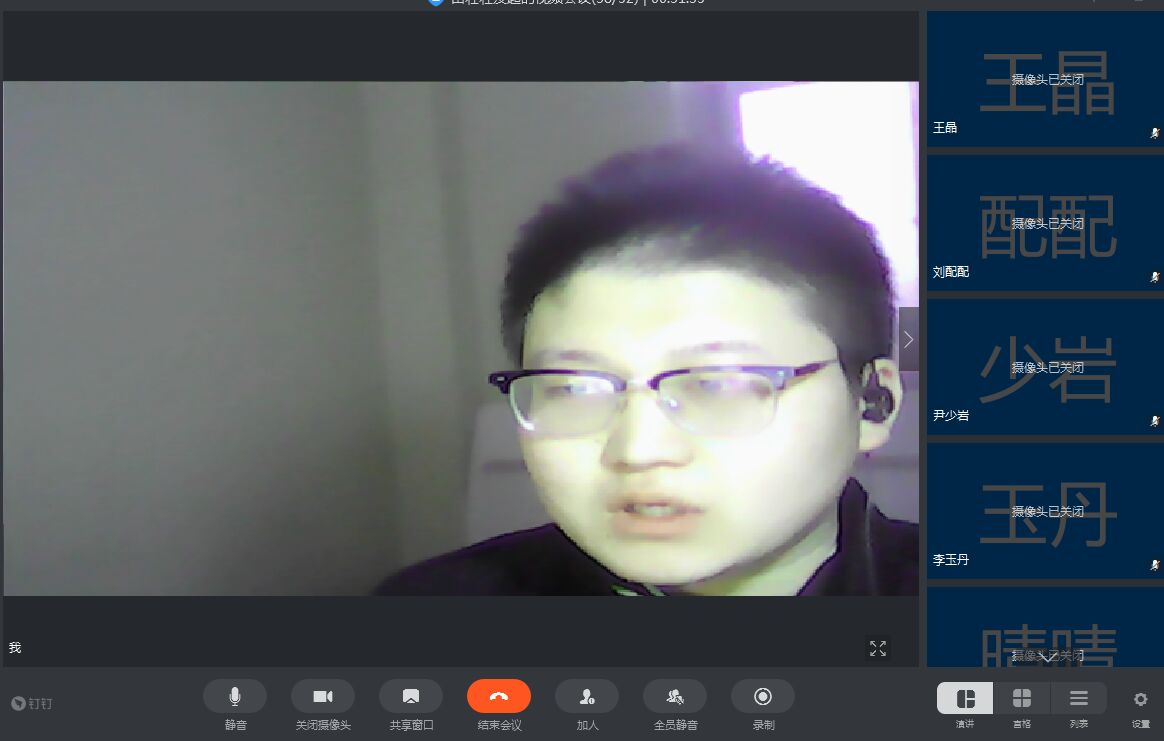
Task: Click 李玉丹's muted microphone icon
Action: [x=1154, y=565]
